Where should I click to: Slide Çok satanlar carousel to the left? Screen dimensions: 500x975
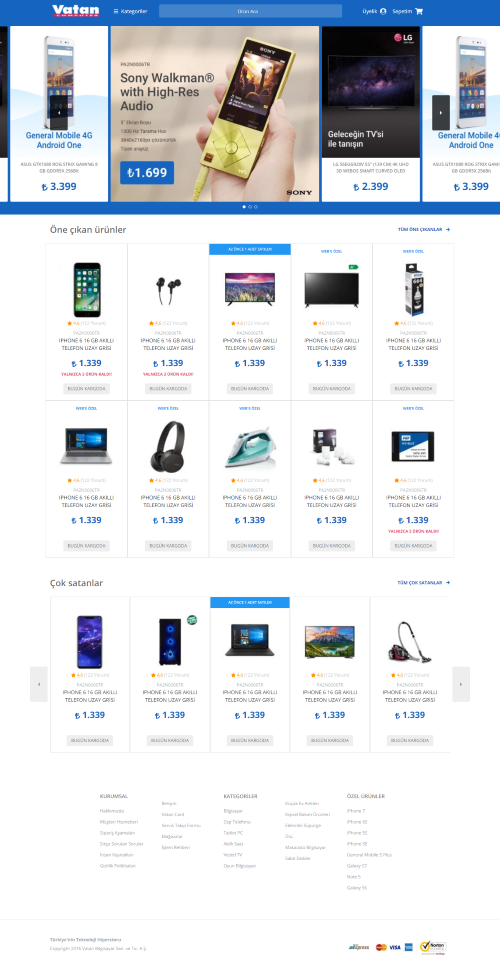point(39,684)
